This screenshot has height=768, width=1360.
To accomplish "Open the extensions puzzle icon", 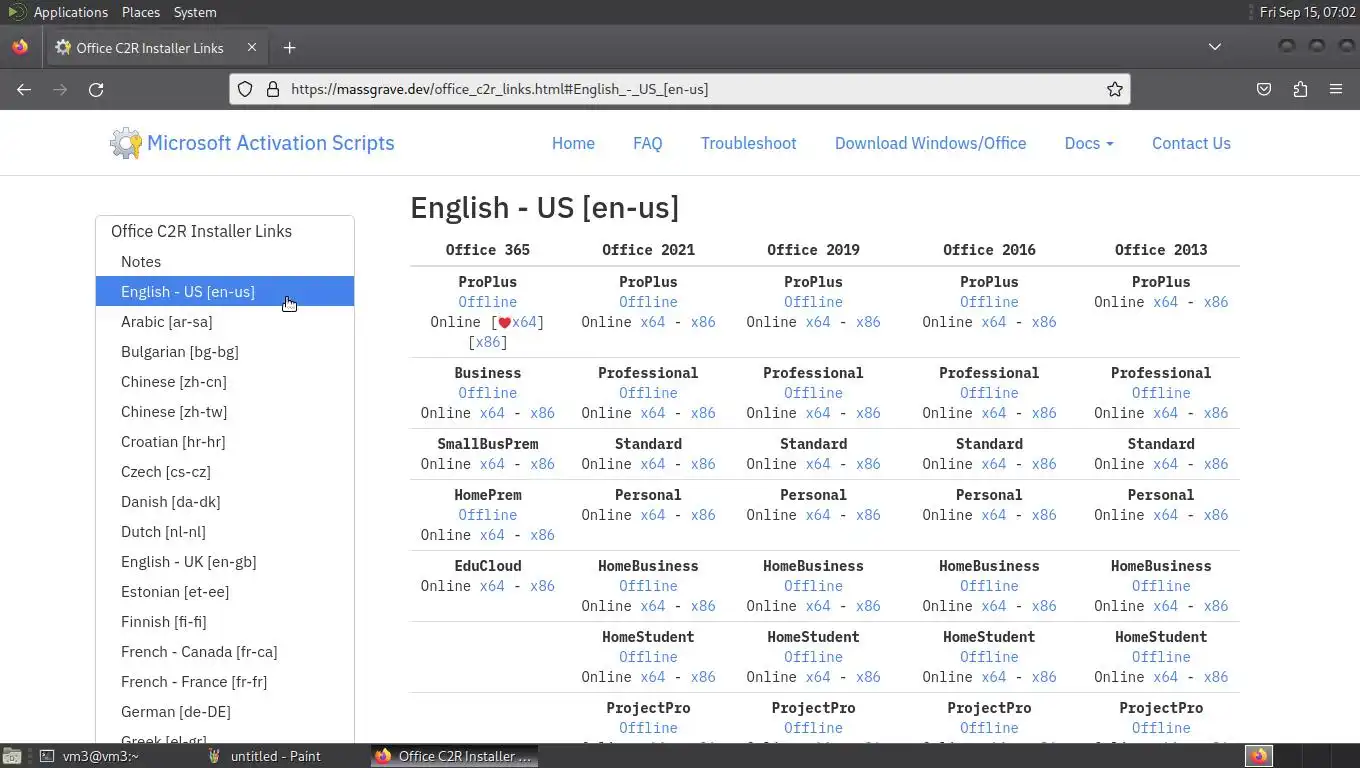I will click(x=1300, y=89).
